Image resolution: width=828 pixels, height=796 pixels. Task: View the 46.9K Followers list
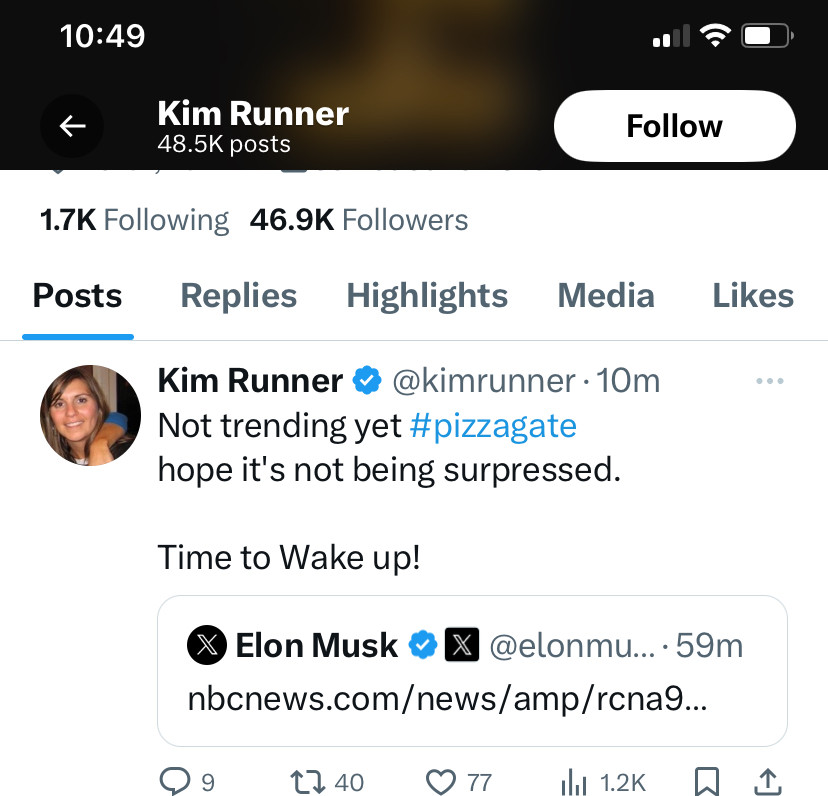pyautogui.click(x=359, y=220)
